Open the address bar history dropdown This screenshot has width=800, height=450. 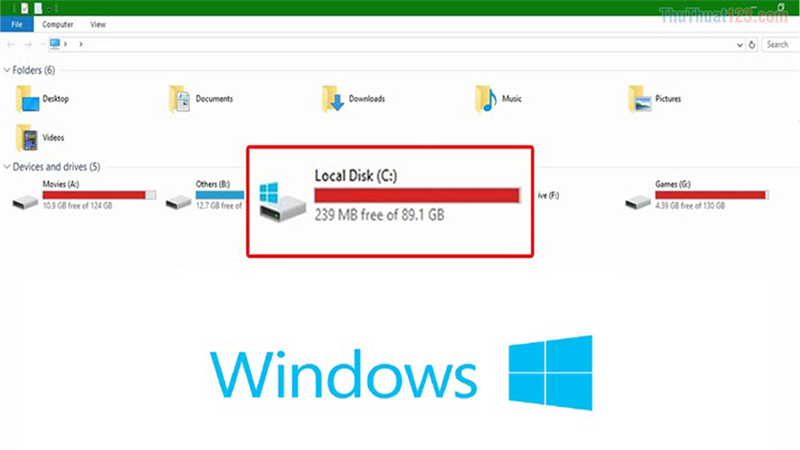point(739,45)
